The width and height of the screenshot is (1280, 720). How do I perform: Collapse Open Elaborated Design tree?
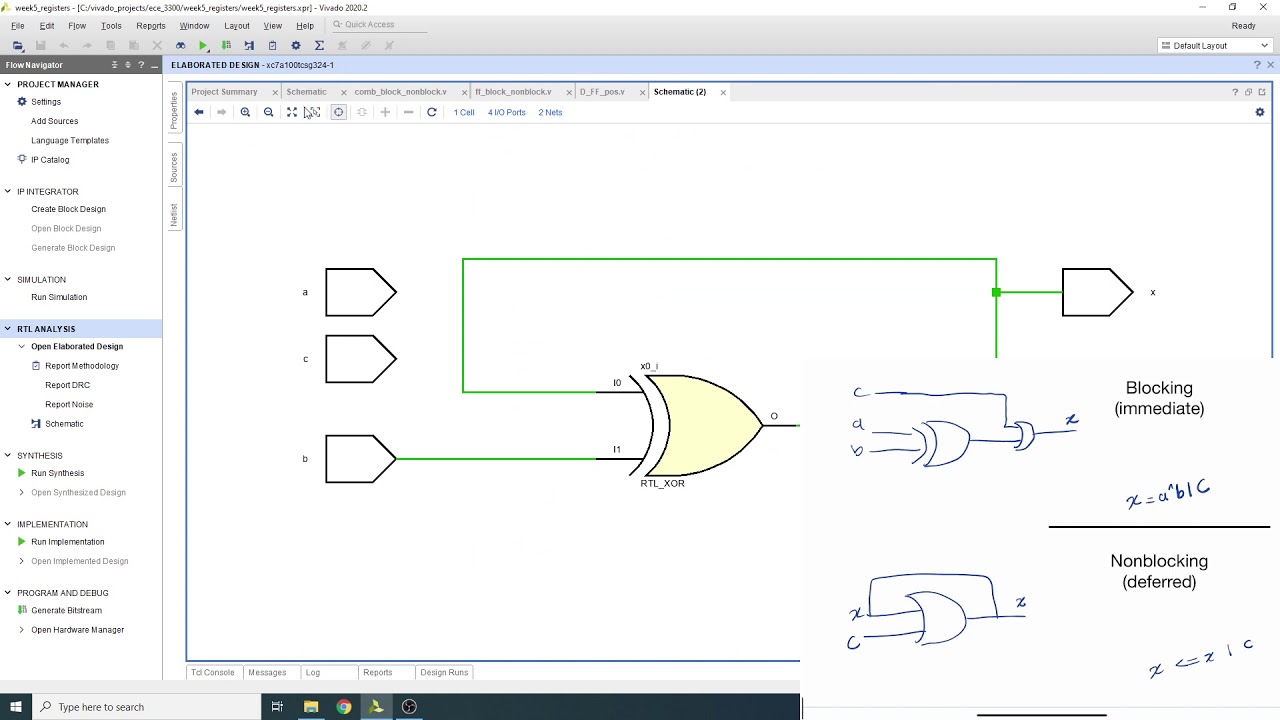pyautogui.click(x=22, y=346)
